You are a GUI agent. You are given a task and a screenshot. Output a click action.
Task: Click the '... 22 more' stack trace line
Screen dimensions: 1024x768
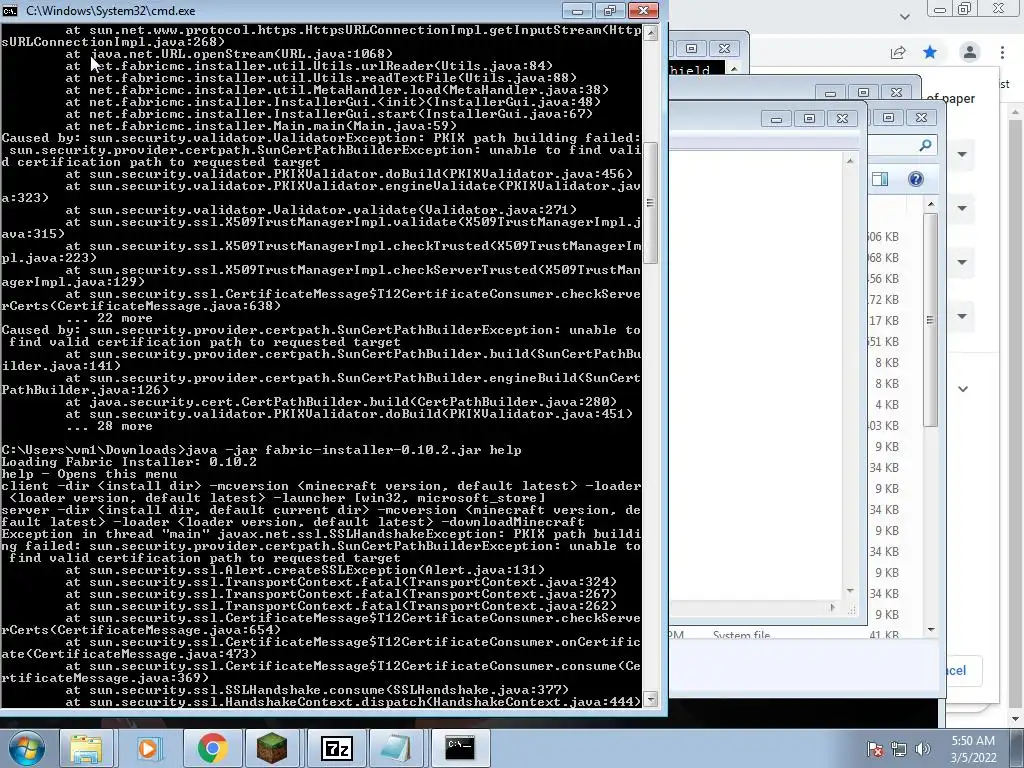pos(109,318)
